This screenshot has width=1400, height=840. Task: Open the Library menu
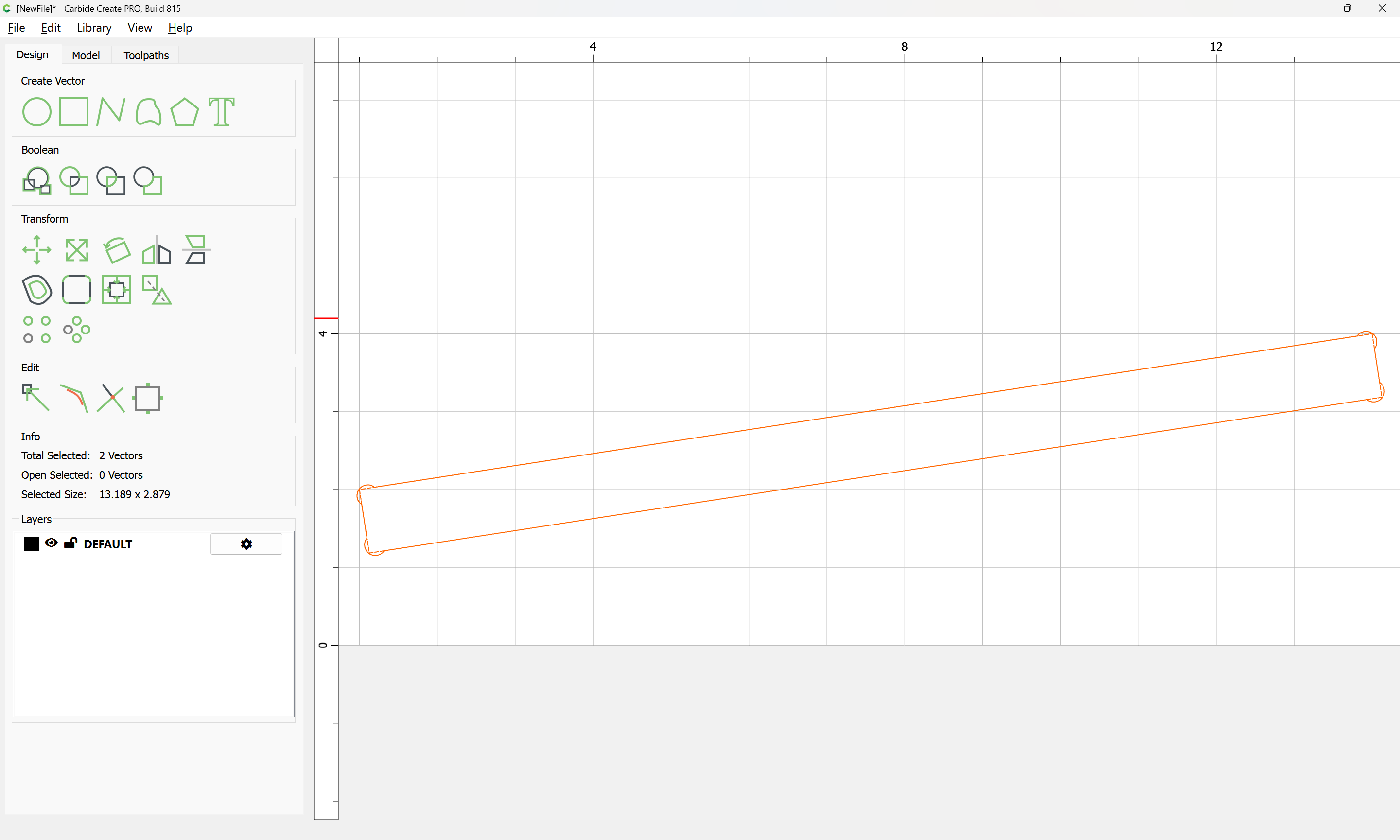click(x=94, y=28)
